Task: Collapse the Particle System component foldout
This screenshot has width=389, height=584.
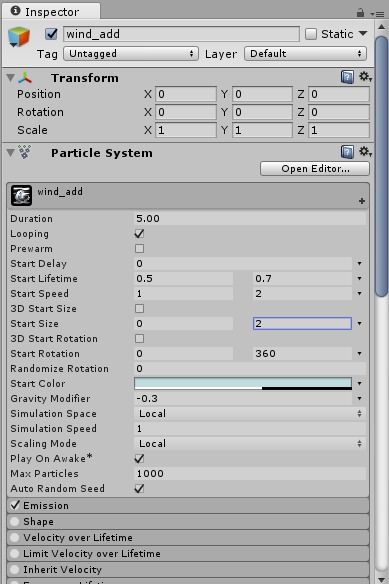Action: [x=11, y=153]
